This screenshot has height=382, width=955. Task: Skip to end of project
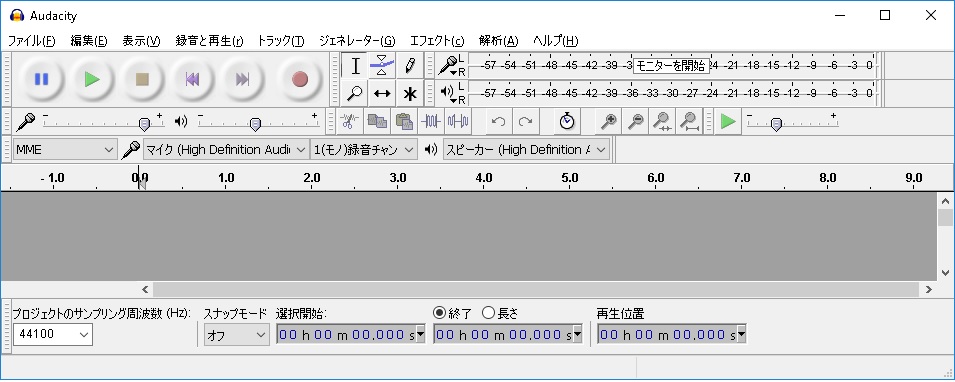[242, 79]
